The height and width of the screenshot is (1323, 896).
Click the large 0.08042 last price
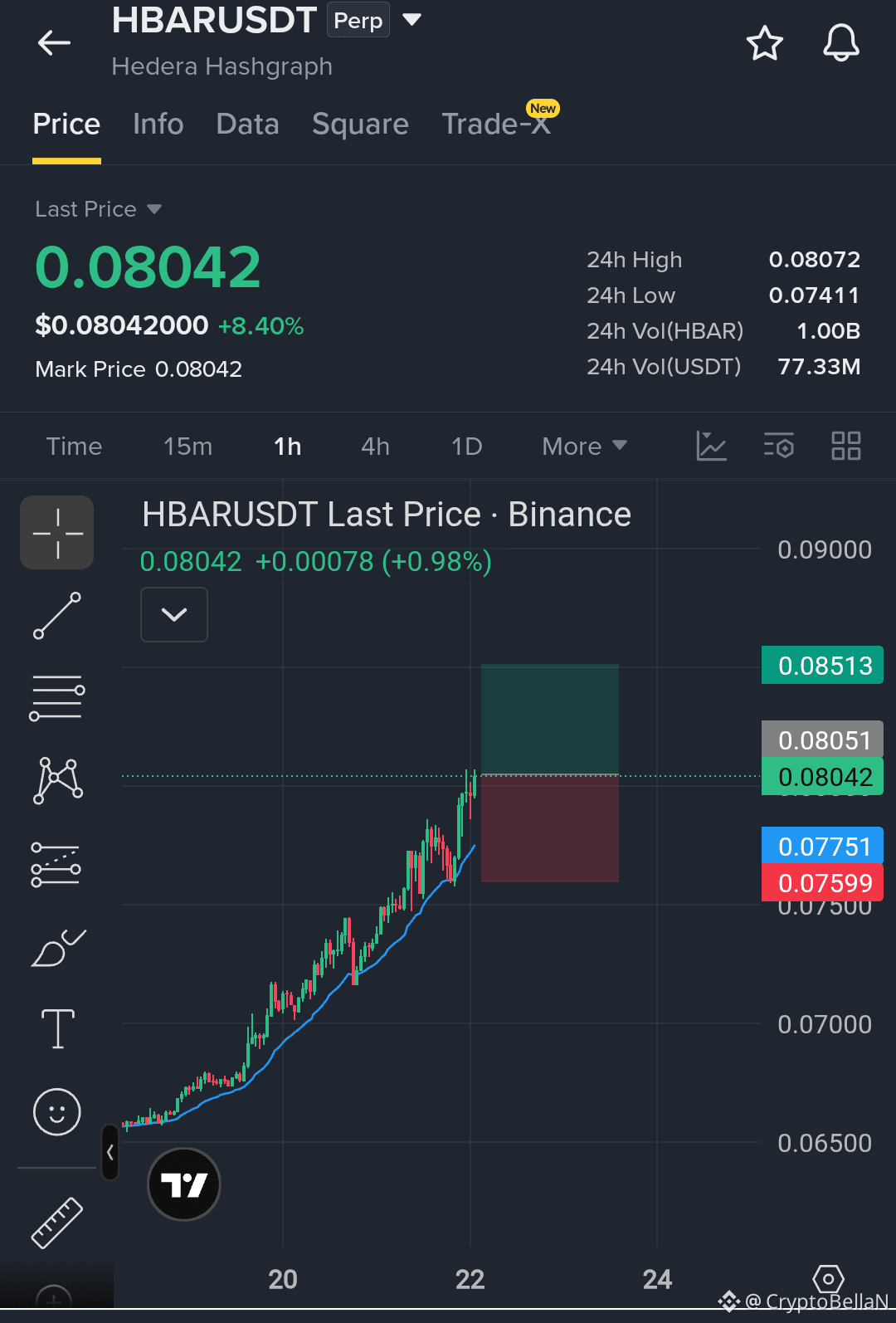pos(148,267)
